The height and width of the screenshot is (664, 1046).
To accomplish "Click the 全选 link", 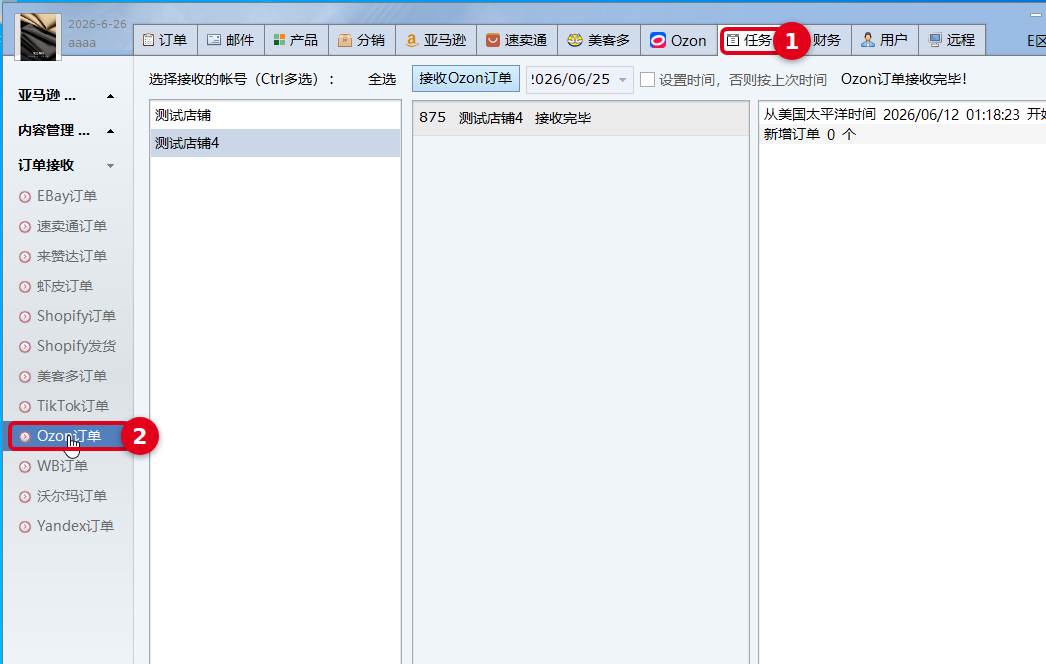I will coord(382,79).
